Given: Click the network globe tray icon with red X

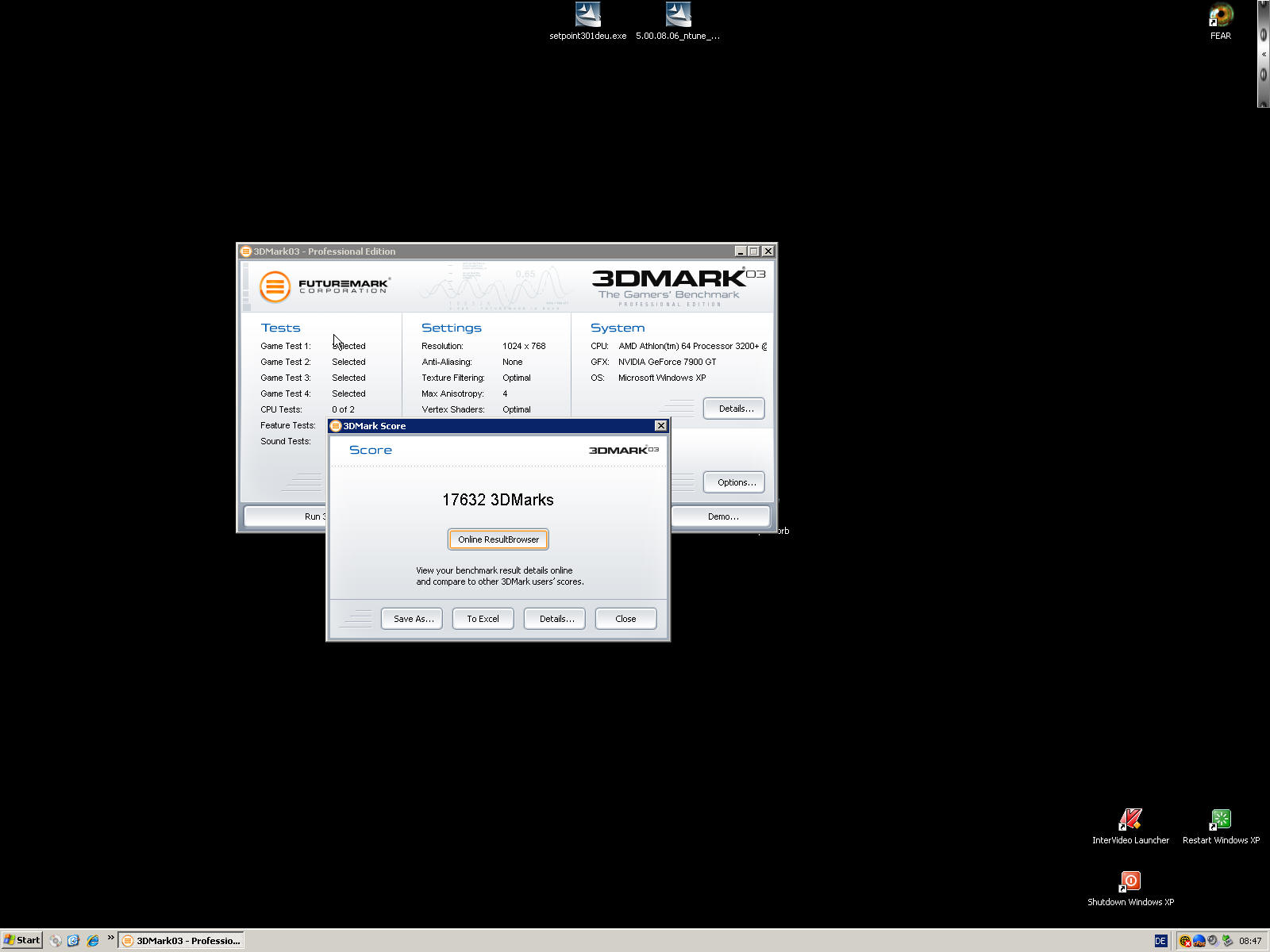Looking at the screenshot, I should pos(1185,941).
